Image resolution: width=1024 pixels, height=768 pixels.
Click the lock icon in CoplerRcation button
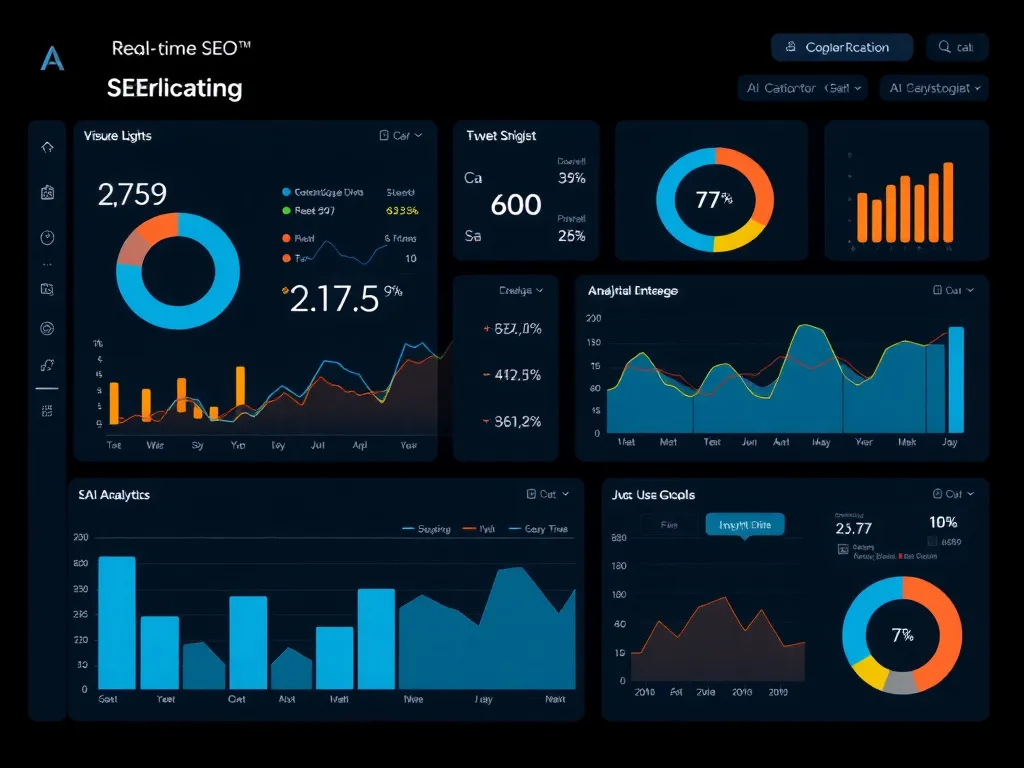pos(790,47)
